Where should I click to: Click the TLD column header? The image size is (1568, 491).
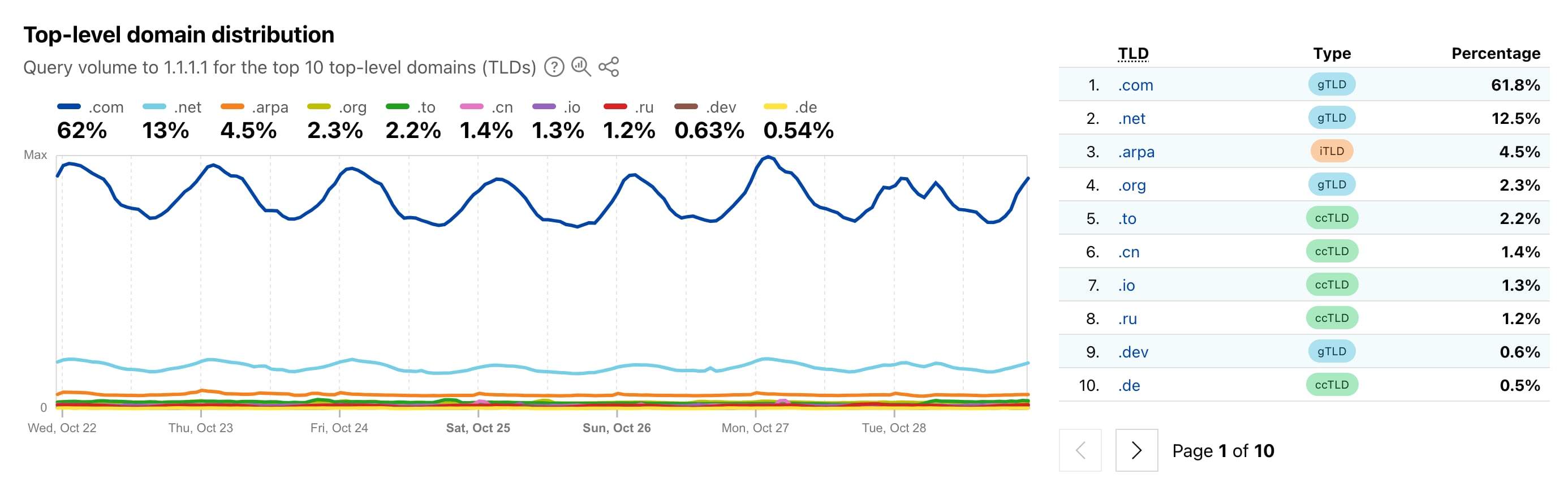(1133, 54)
